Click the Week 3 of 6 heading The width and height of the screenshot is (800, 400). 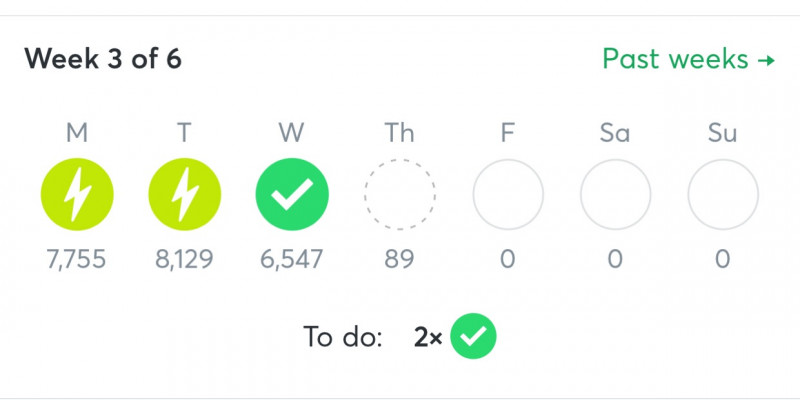(103, 60)
